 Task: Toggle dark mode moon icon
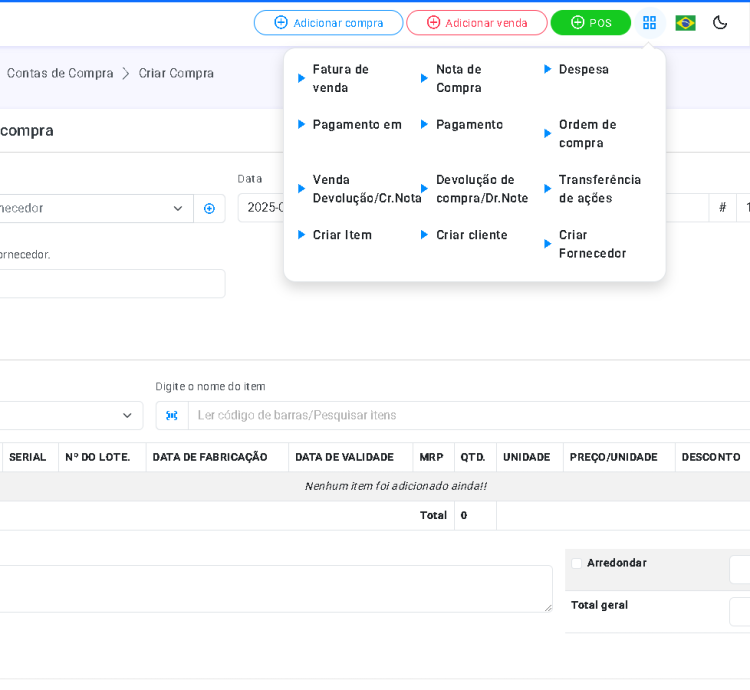coord(720,23)
